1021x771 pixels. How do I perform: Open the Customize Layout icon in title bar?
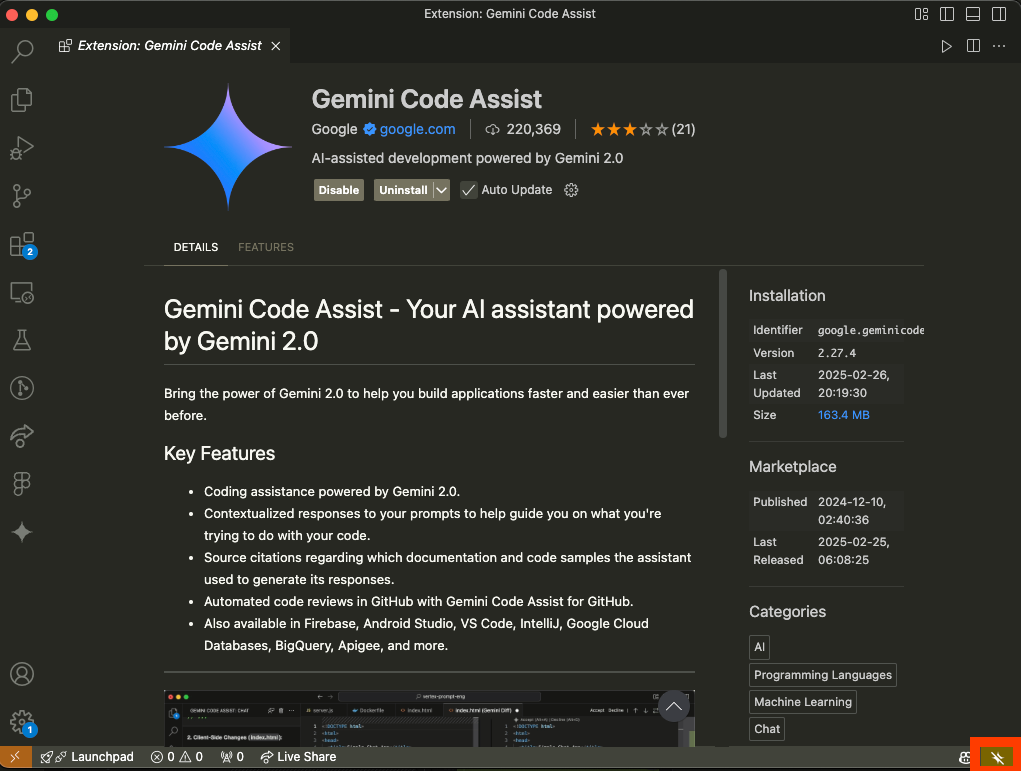pyautogui.click(x=921, y=14)
